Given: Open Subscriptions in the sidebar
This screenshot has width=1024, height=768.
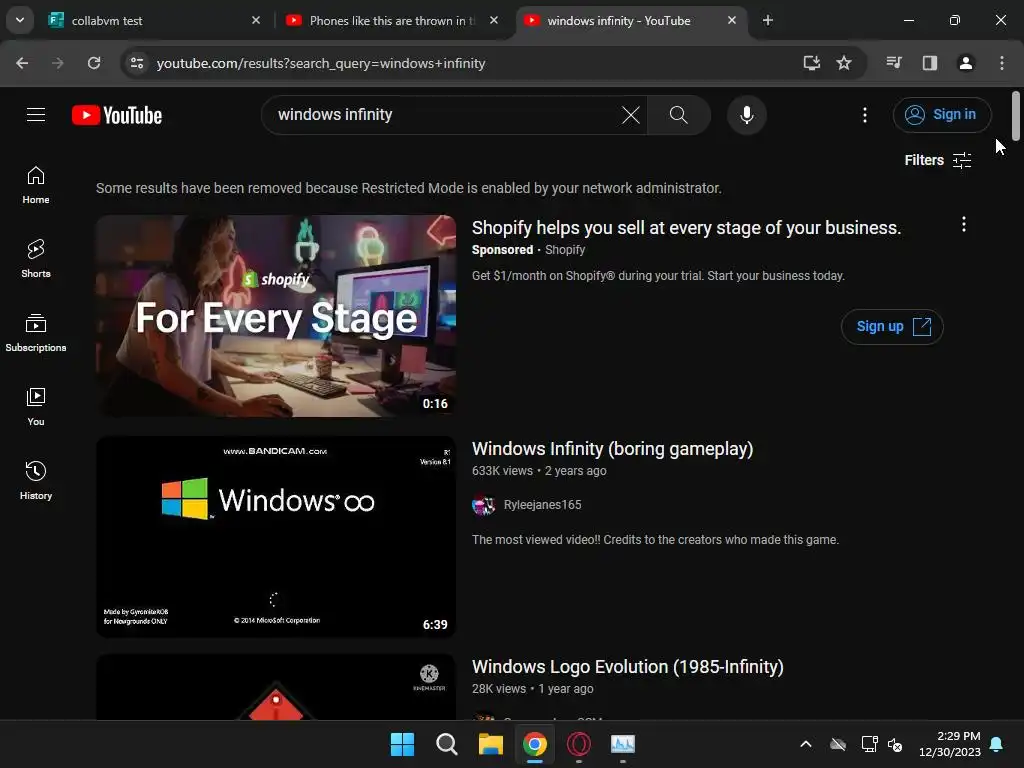Looking at the screenshot, I should (36, 332).
